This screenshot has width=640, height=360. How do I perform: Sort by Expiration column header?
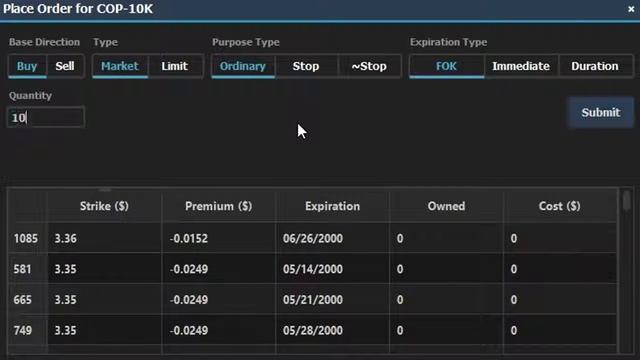point(332,206)
